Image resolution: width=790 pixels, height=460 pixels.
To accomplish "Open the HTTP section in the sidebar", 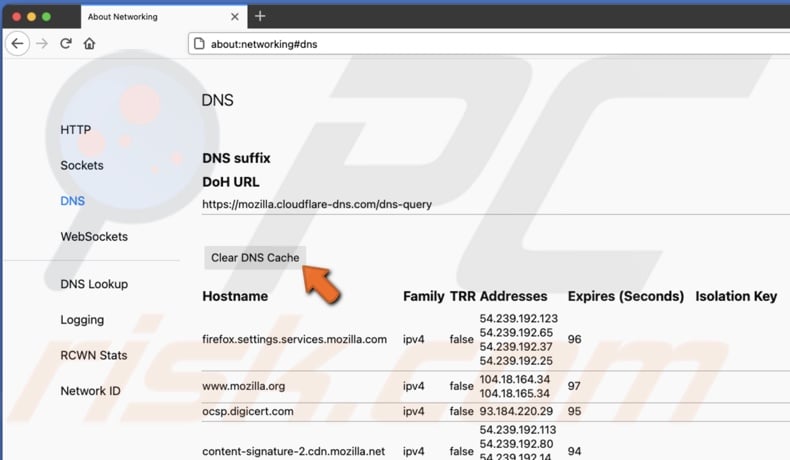I will point(76,130).
